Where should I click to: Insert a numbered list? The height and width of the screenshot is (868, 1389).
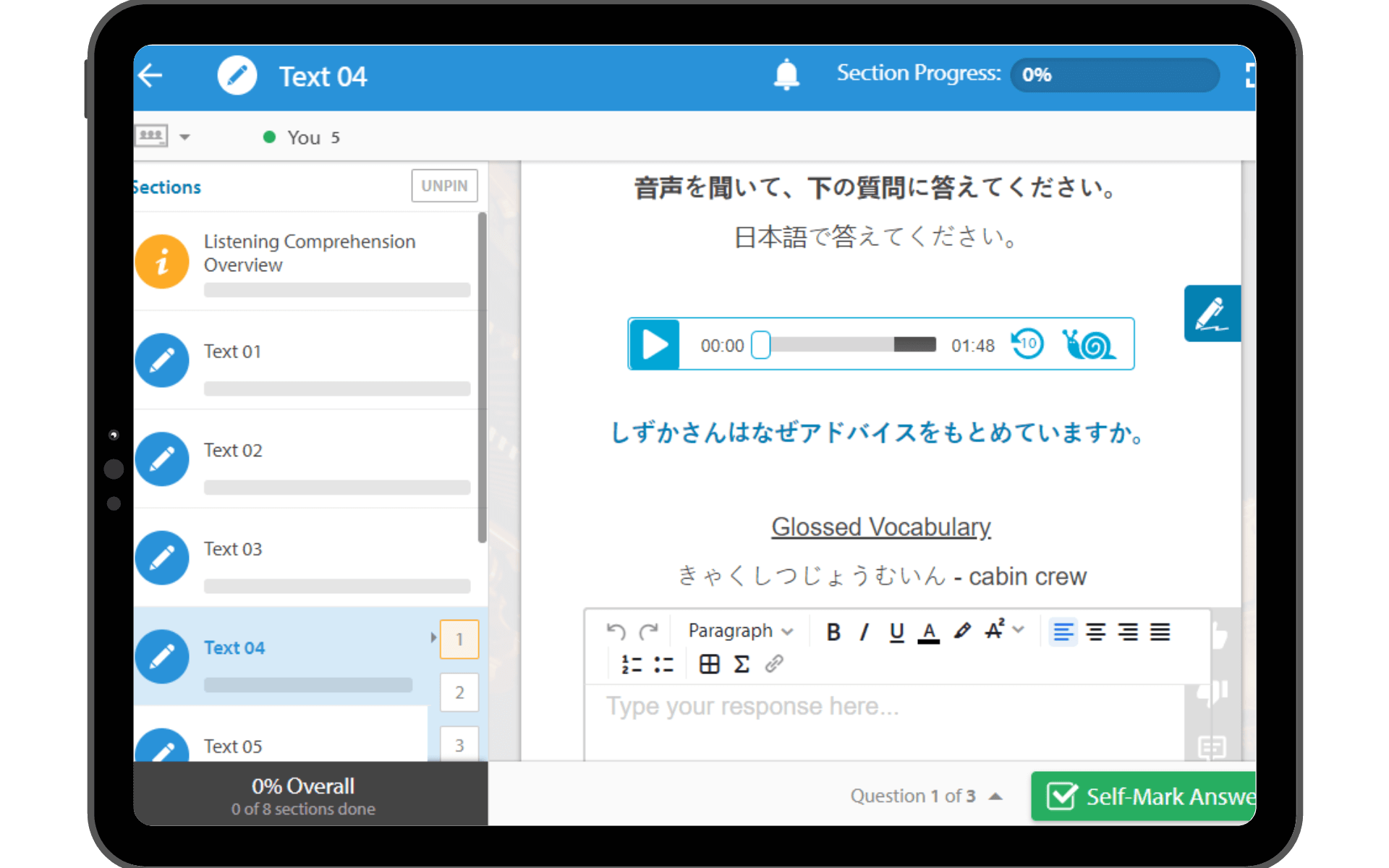click(632, 664)
